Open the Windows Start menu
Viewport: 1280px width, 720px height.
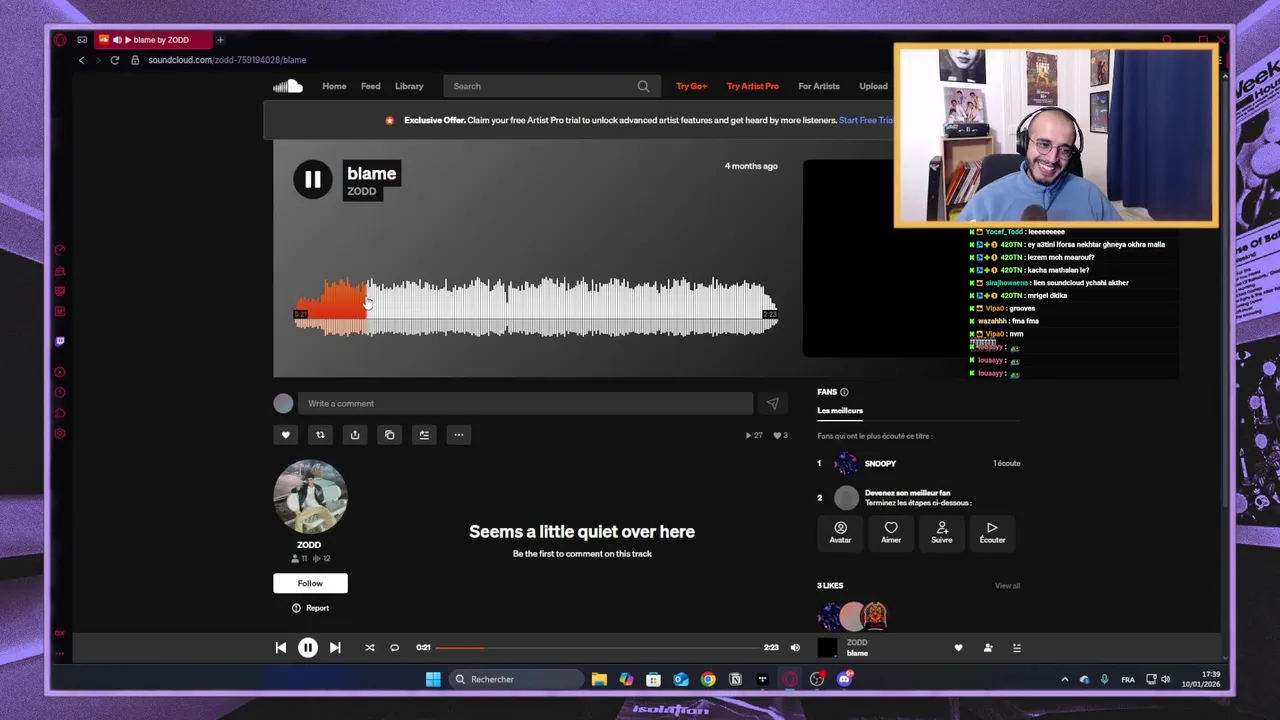coord(433,680)
